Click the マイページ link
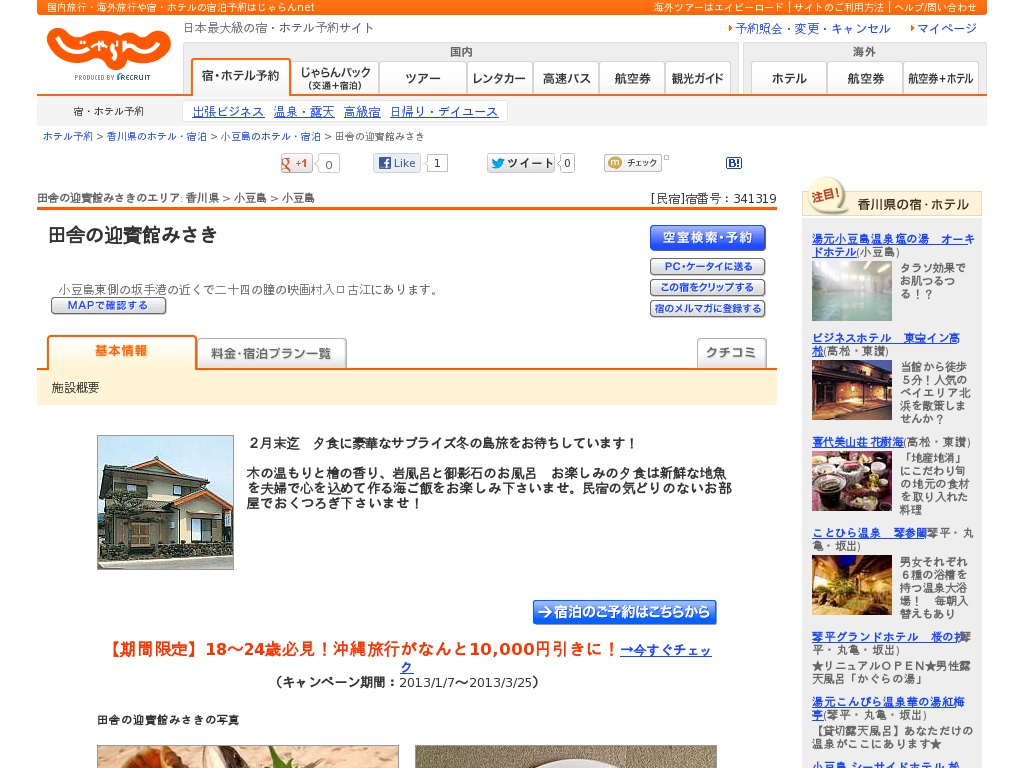Screen dimensions: 1024x768 pos(947,29)
